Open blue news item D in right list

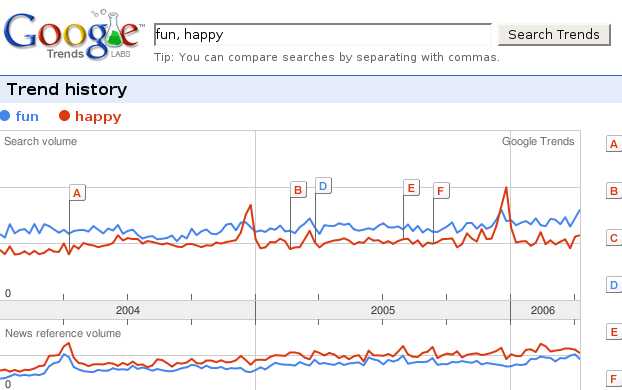(614, 285)
